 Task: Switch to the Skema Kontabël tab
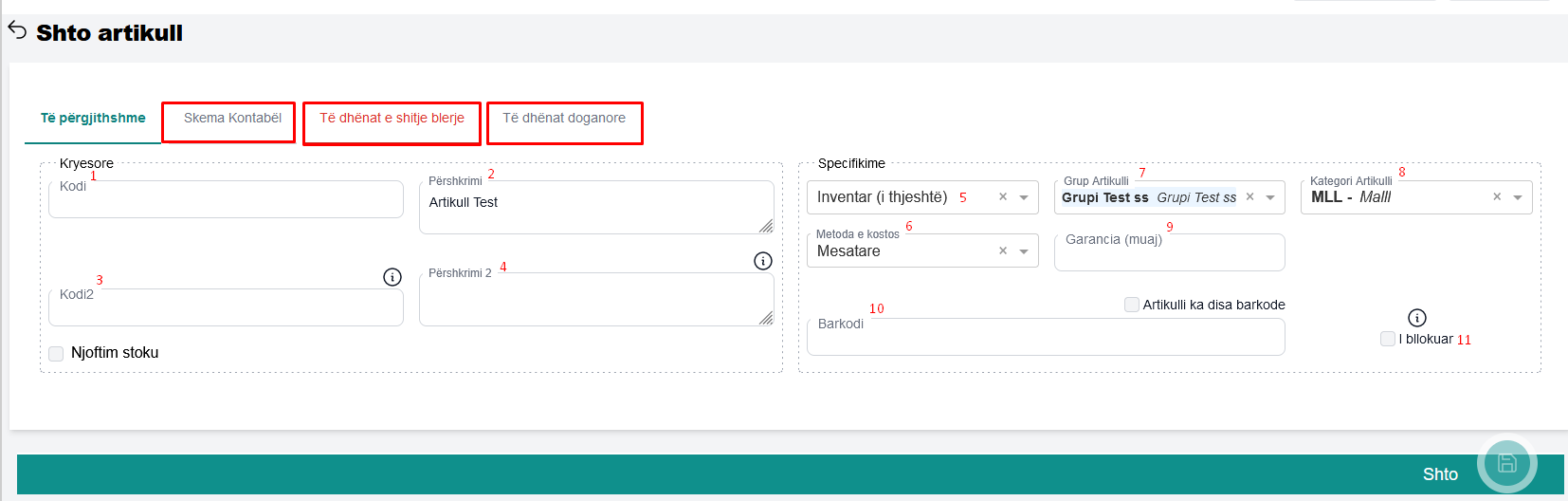coord(232,119)
